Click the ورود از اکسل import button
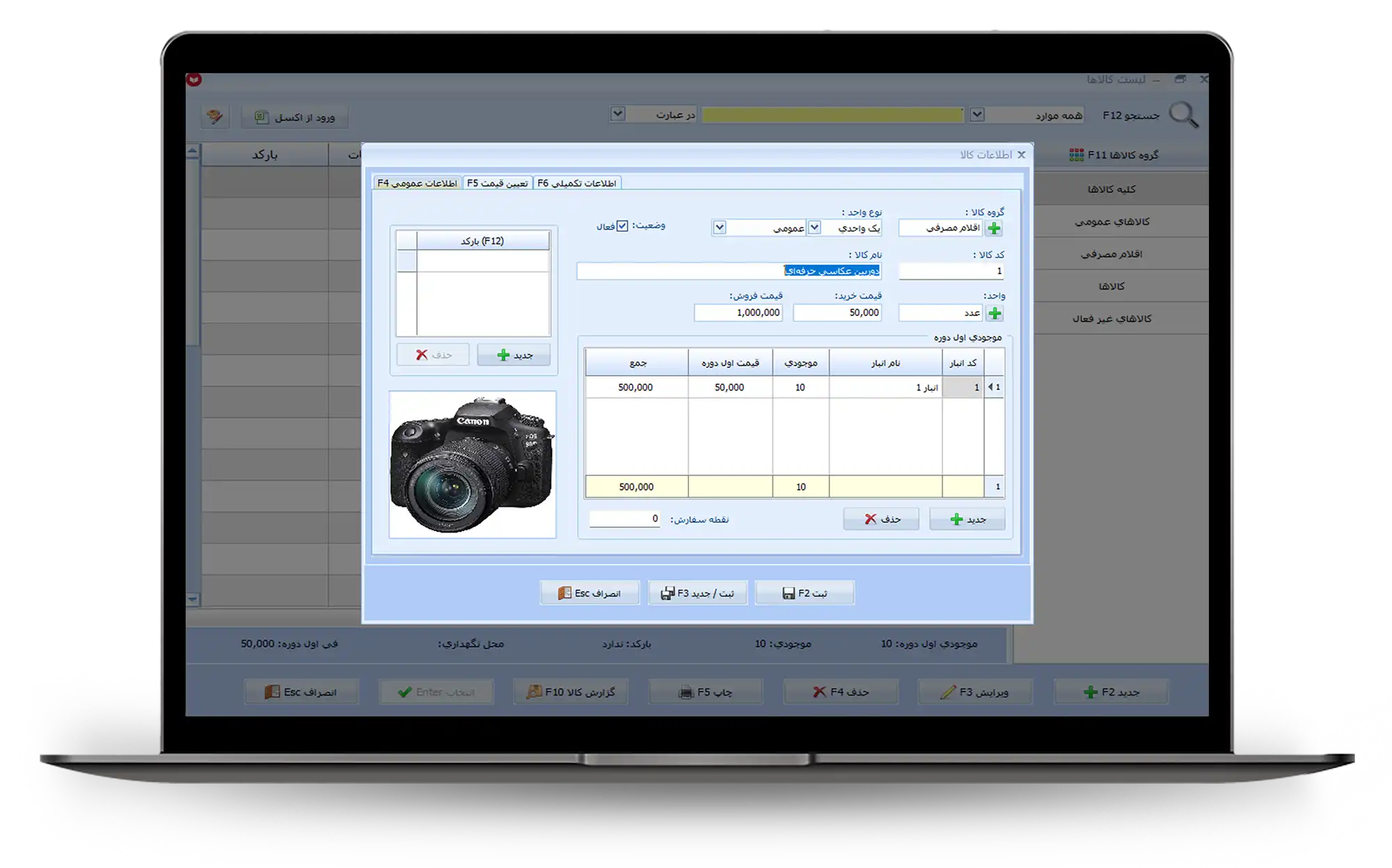The height and width of the screenshot is (868, 1392). pos(295,117)
